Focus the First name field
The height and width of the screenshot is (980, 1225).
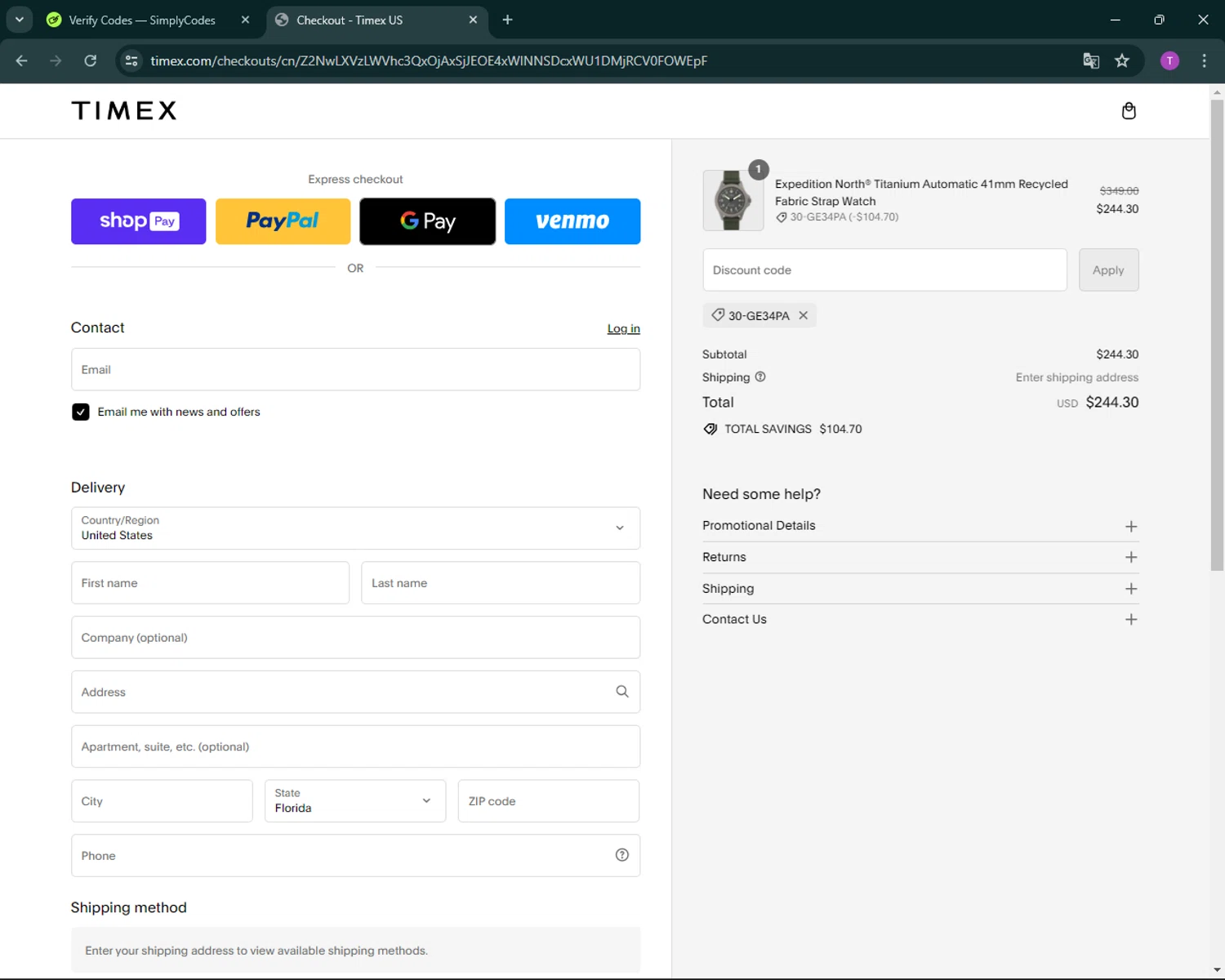[210, 583]
